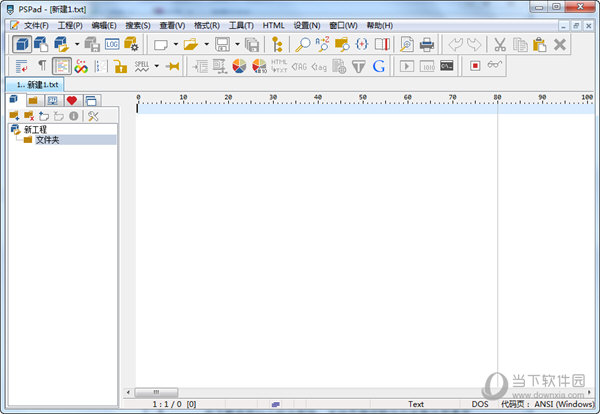Toggle the pilcrow special characters icon
Viewport: 600px width, 414px height.
point(42,66)
